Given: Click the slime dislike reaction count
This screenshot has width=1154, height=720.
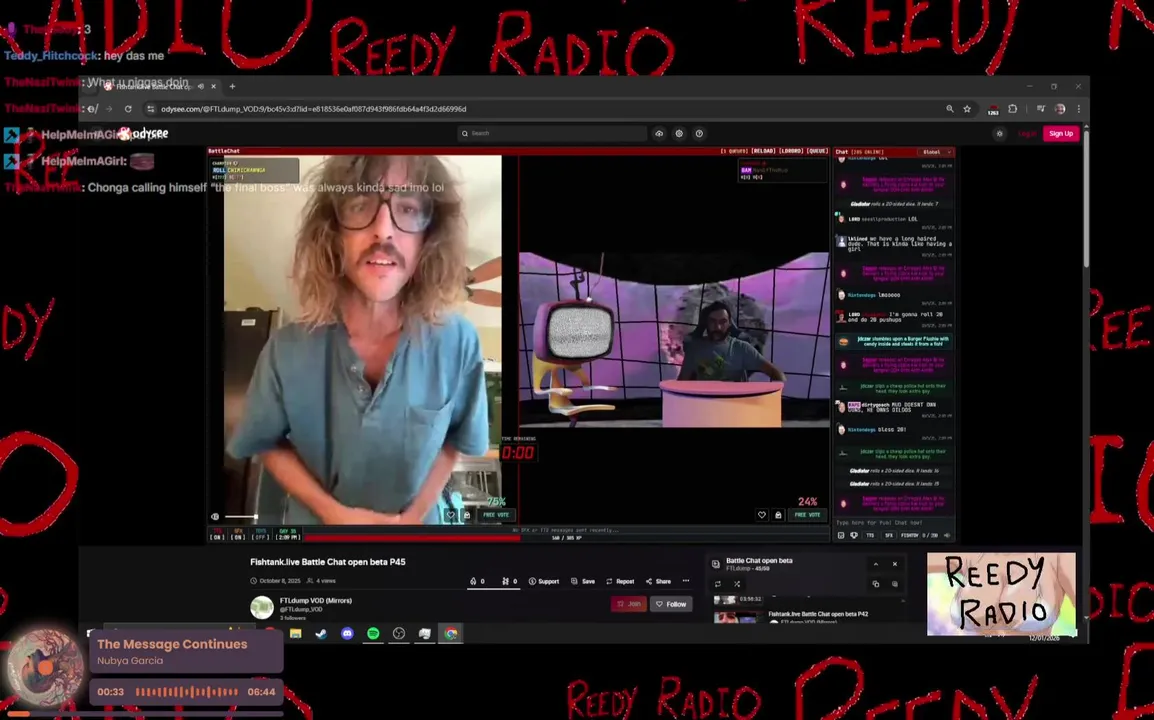Looking at the screenshot, I should click(x=509, y=581).
